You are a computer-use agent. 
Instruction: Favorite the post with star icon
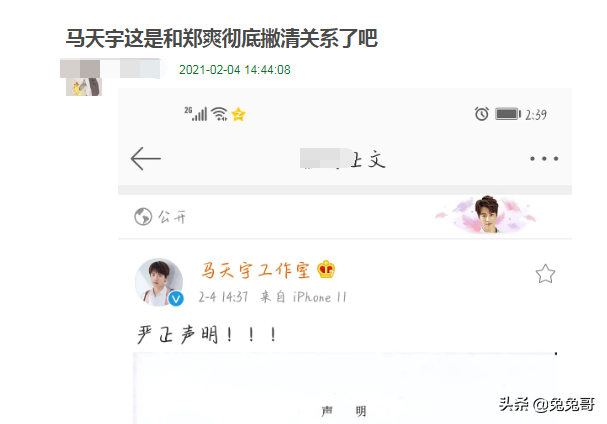(x=545, y=274)
